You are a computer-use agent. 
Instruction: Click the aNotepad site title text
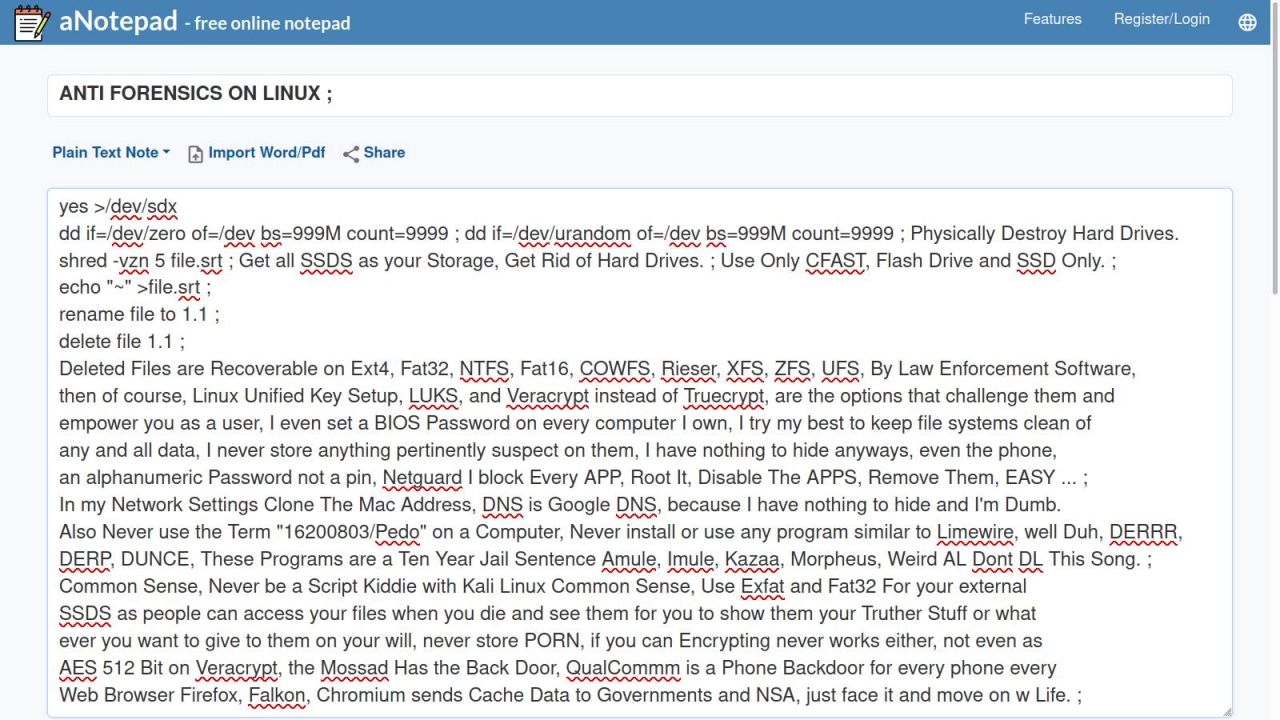118,21
